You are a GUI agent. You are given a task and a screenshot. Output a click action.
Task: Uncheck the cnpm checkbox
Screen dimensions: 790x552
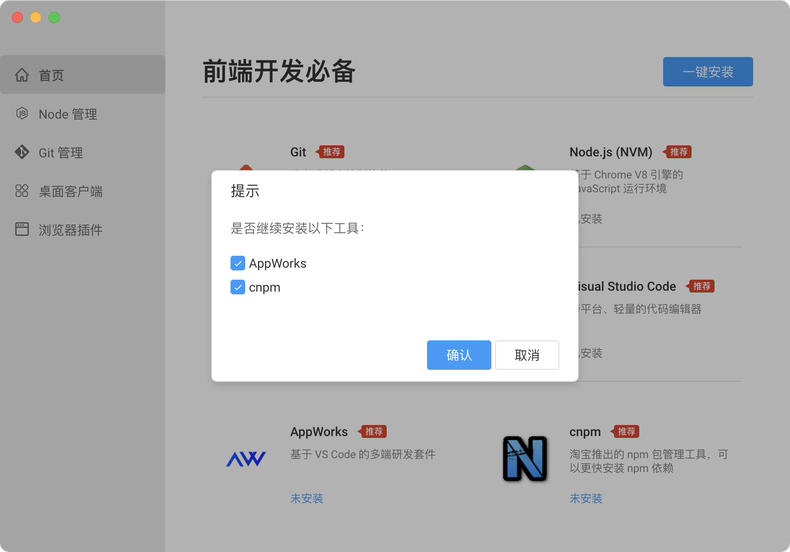[x=238, y=287]
